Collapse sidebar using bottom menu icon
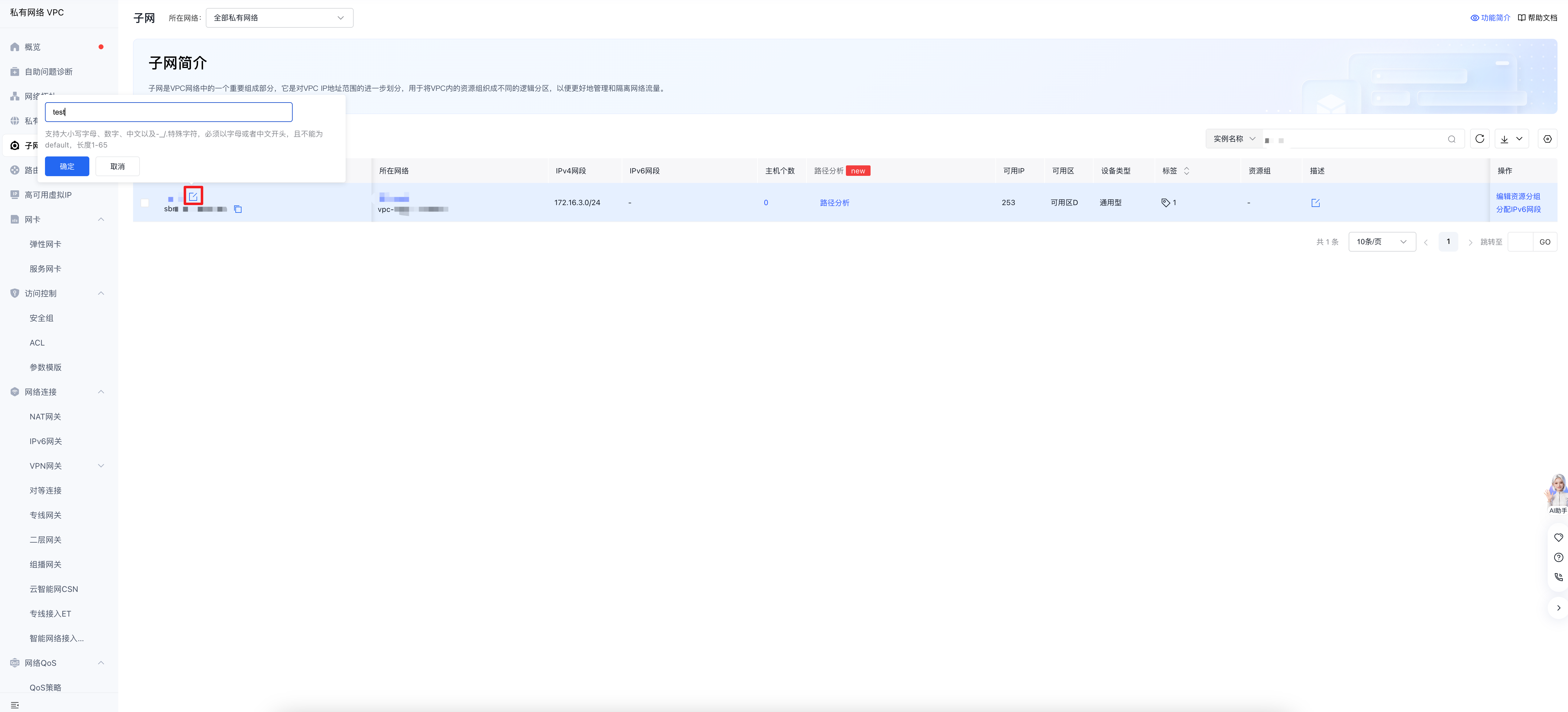The width and height of the screenshot is (1568, 712). tap(14, 705)
